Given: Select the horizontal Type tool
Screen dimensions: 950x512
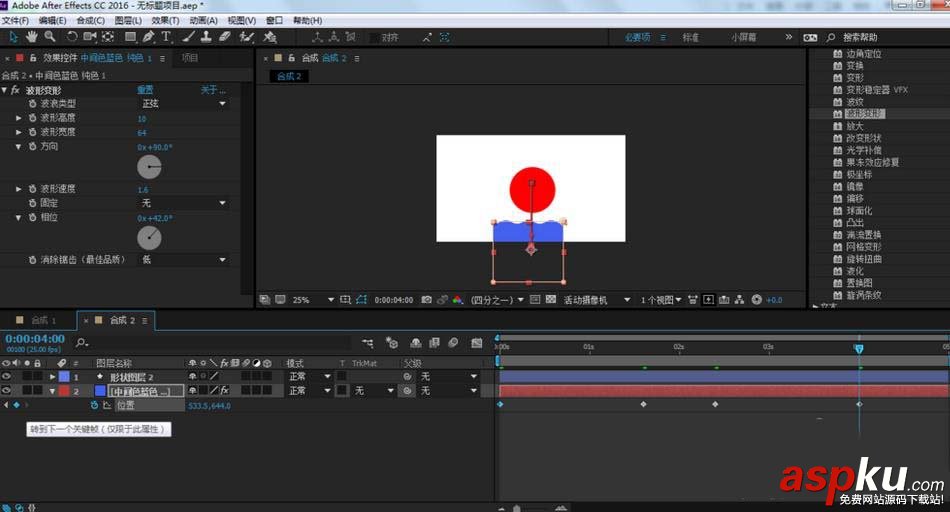Looking at the screenshot, I should tap(166, 37).
